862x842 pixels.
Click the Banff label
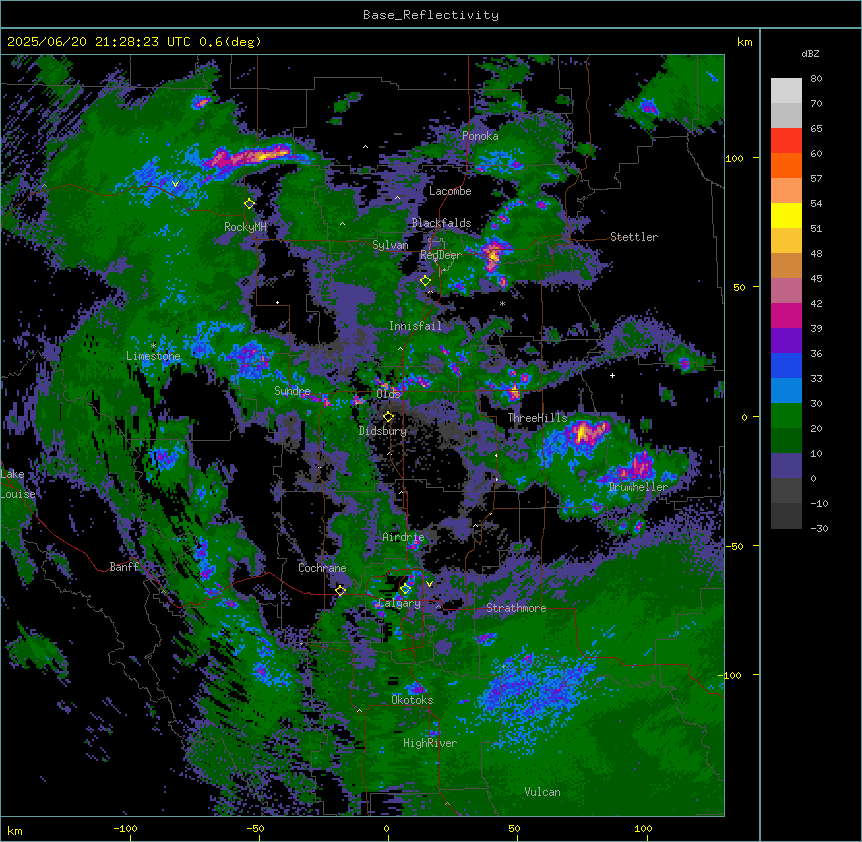pyautogui.click(x=124, y=567)
